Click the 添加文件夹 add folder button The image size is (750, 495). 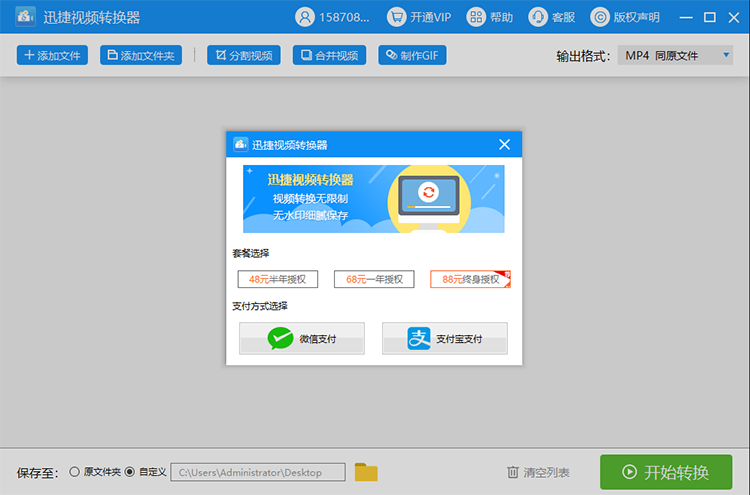click(141, 55)
